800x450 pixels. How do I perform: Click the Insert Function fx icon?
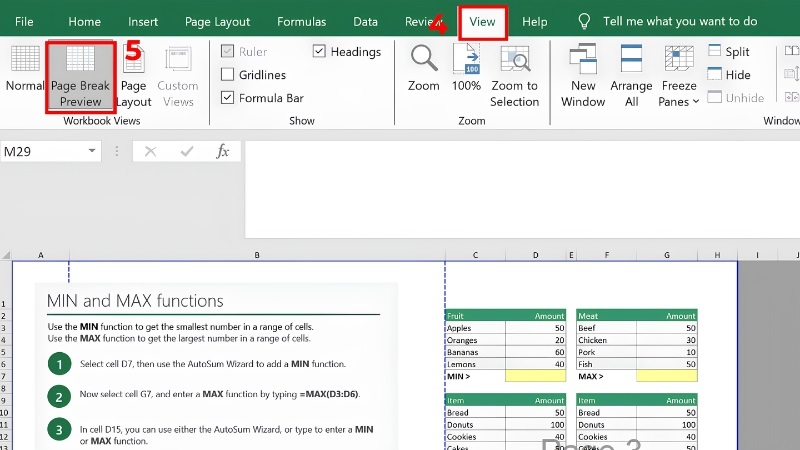pyautogui.click(x=223, y=151)
